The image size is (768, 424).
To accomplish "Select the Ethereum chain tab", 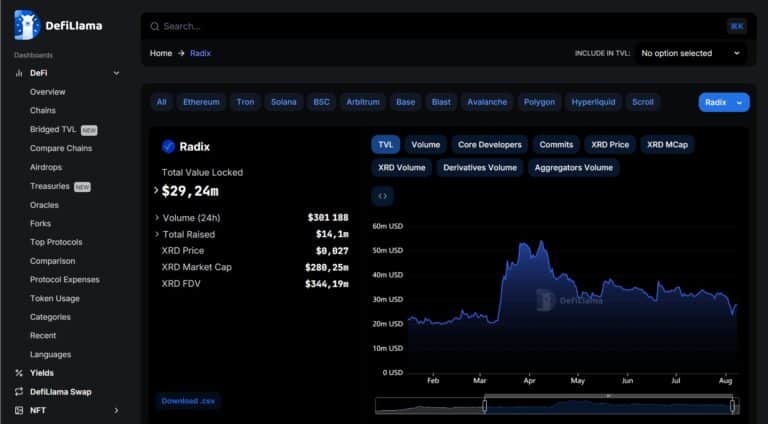I will (201, 102).
